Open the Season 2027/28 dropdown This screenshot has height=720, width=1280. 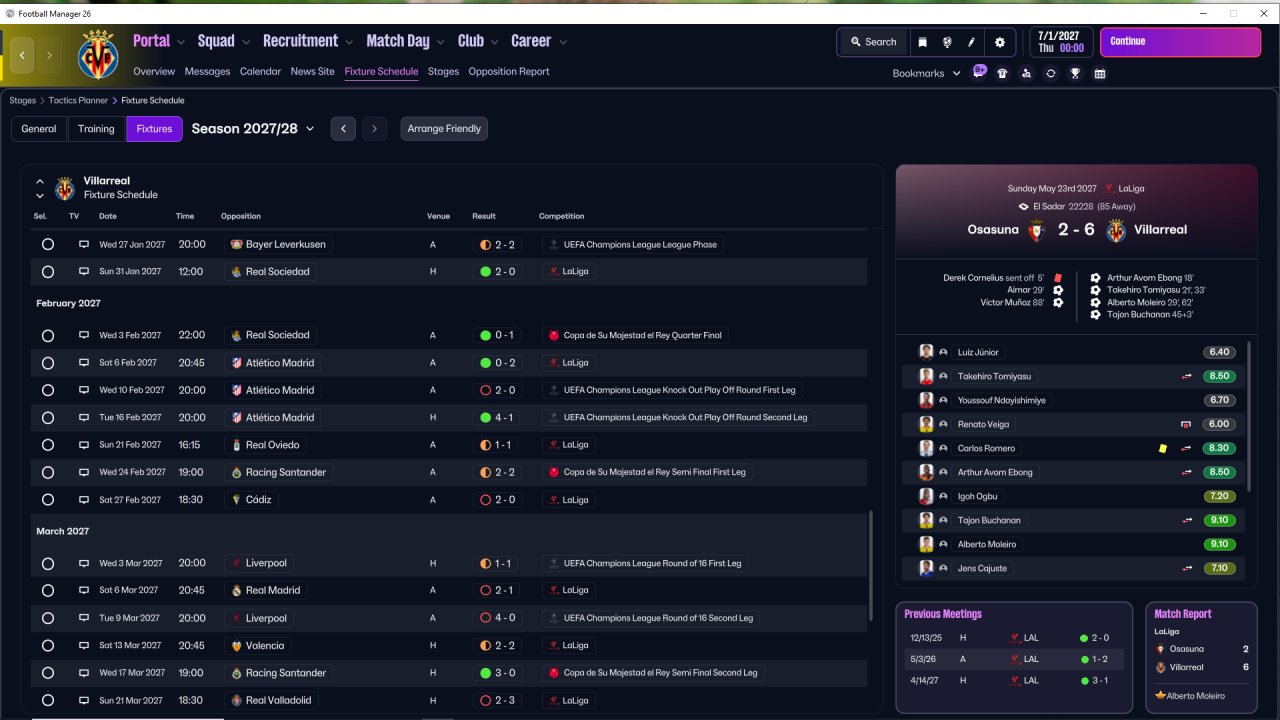pos(253,128)
